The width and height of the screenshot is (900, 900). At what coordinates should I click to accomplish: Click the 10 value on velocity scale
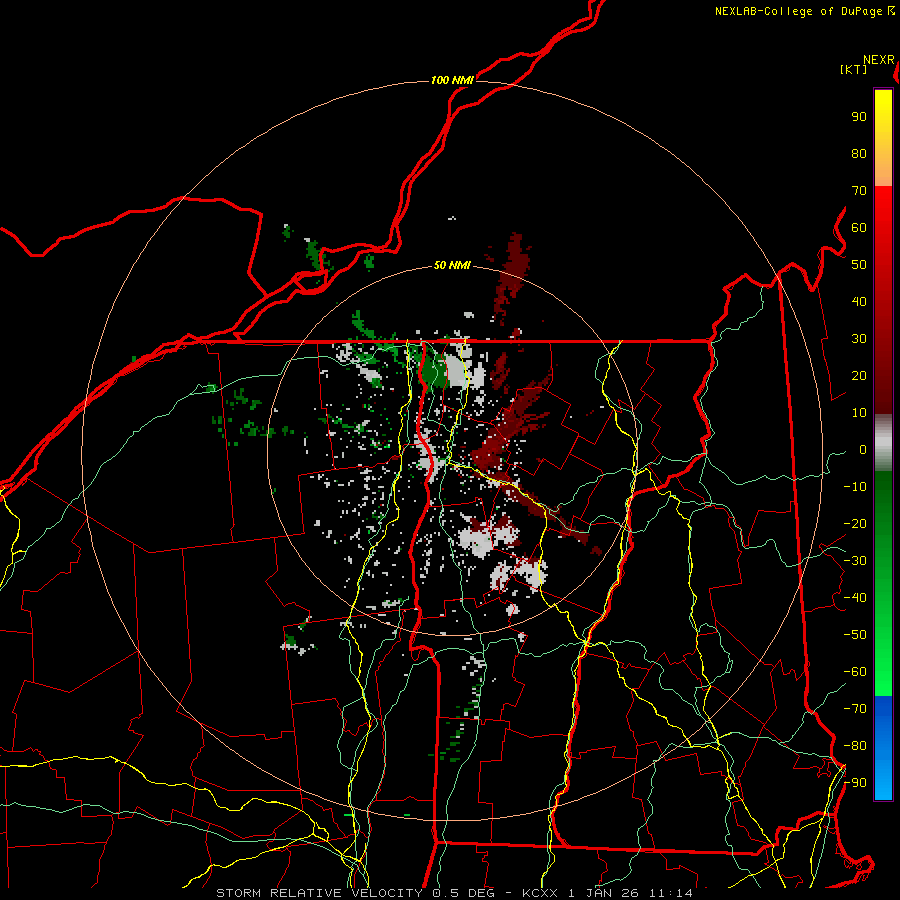coord(859,413)
